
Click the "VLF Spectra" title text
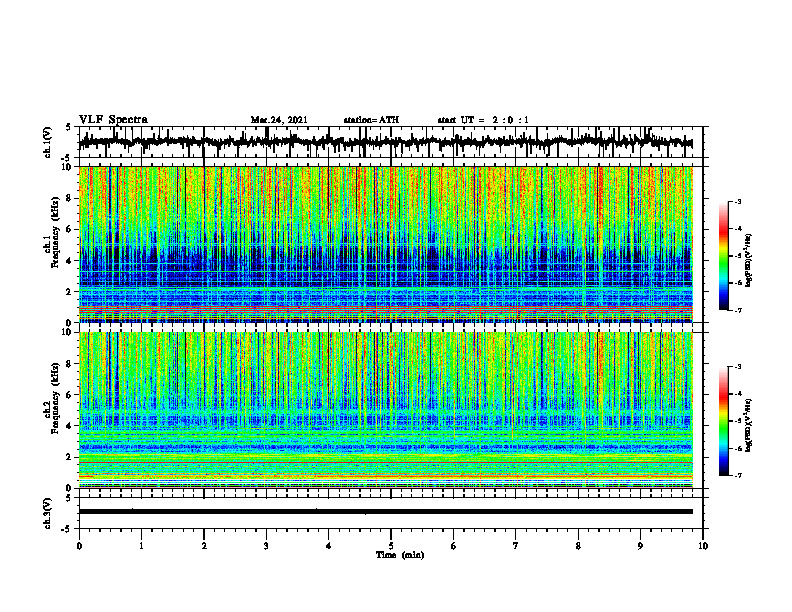pos(113,120)
